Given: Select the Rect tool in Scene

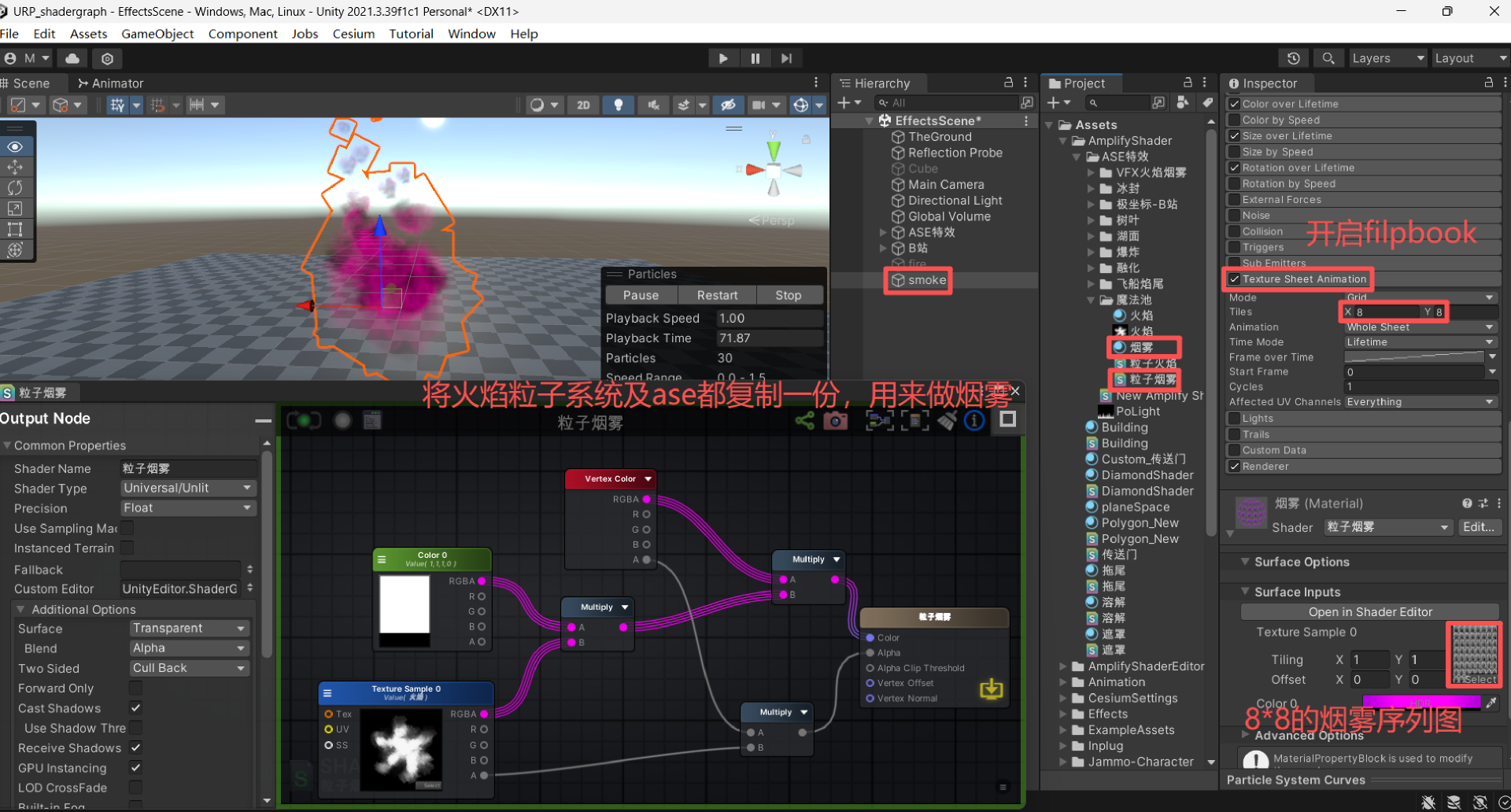Looking at the screenshot, I should pyautogui.click(x=15, y=229).
